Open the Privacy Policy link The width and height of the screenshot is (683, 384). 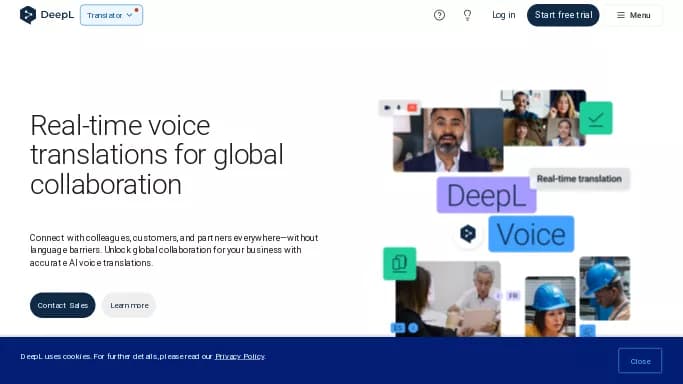tap(240, 356)
